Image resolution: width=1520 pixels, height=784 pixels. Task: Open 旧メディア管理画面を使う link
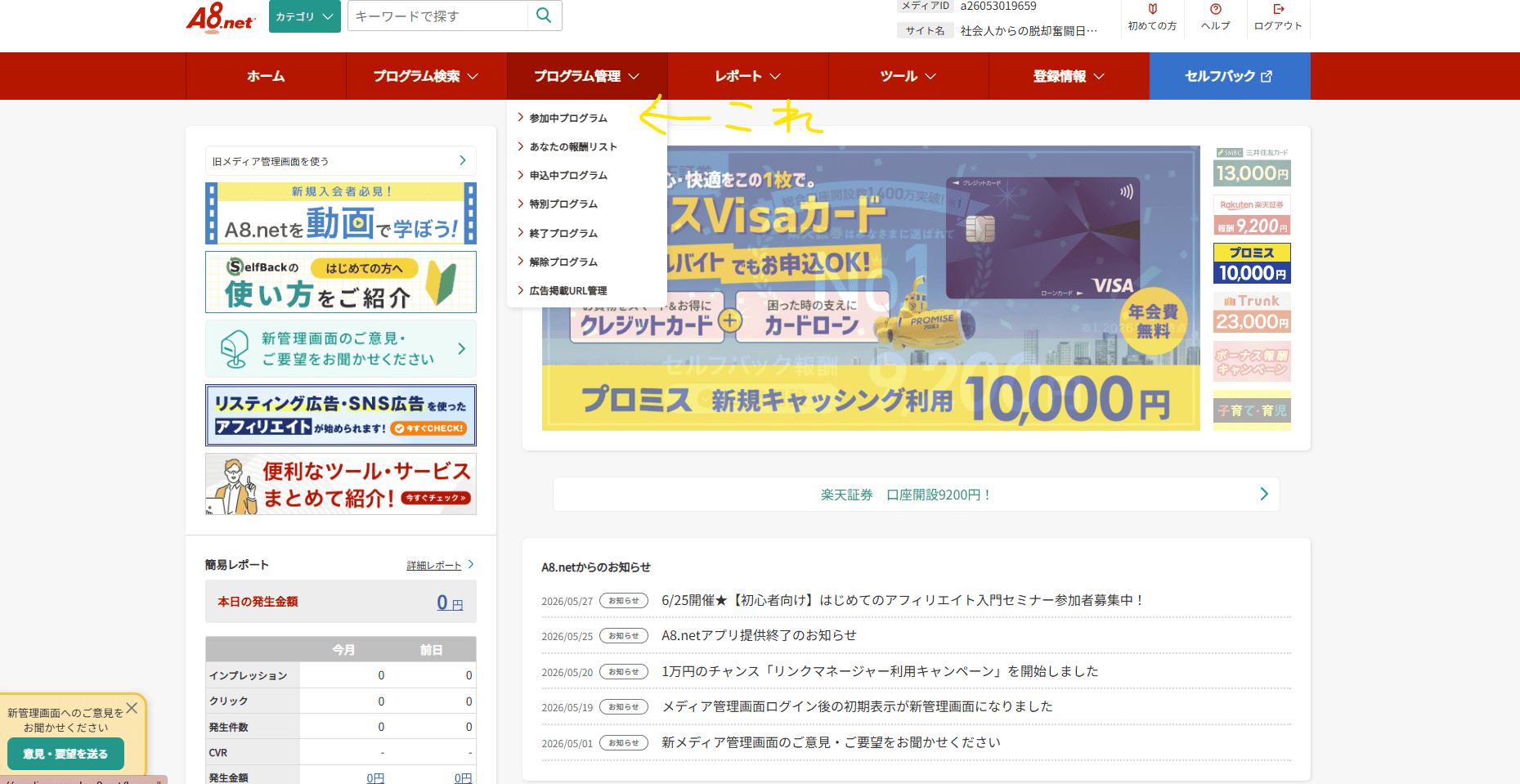340,161
